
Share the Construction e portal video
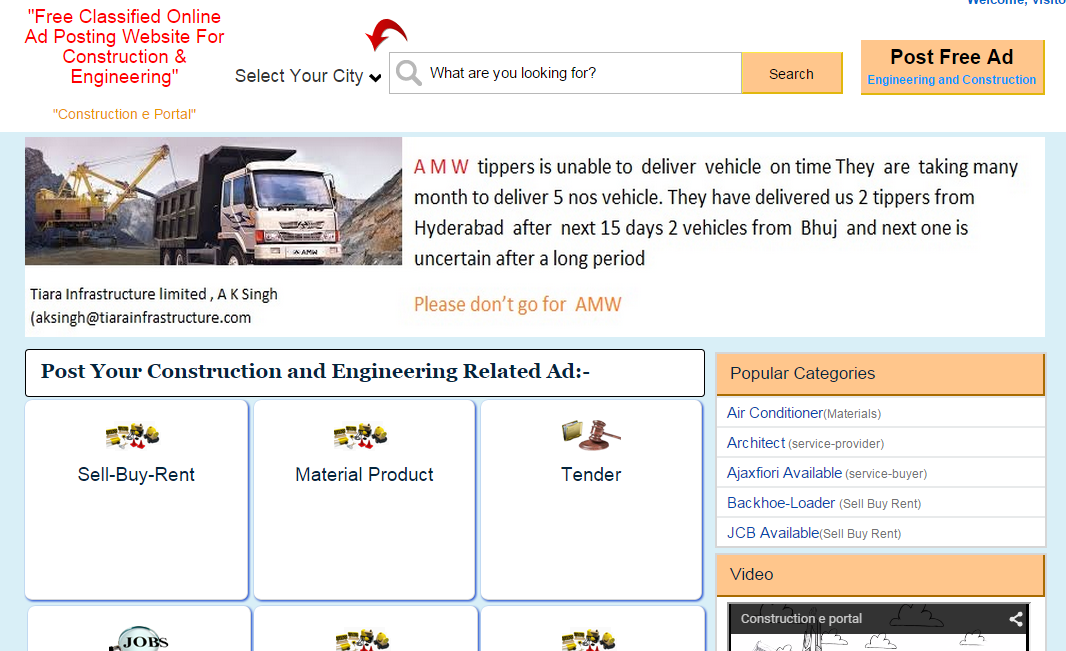coord(1016,619)
